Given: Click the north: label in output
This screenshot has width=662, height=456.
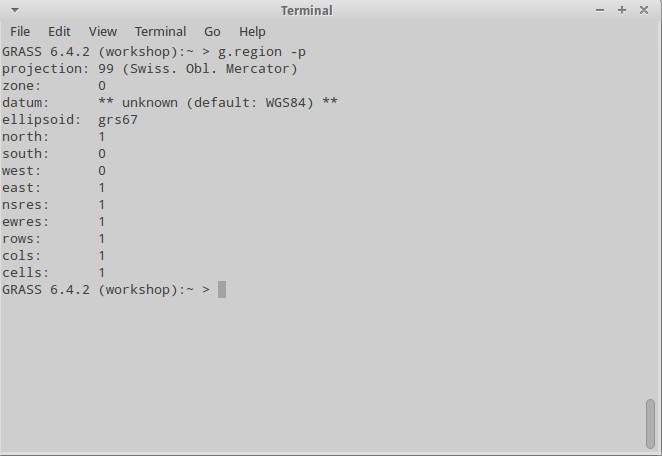Looking at the screenshot, I should pos(25,137).
